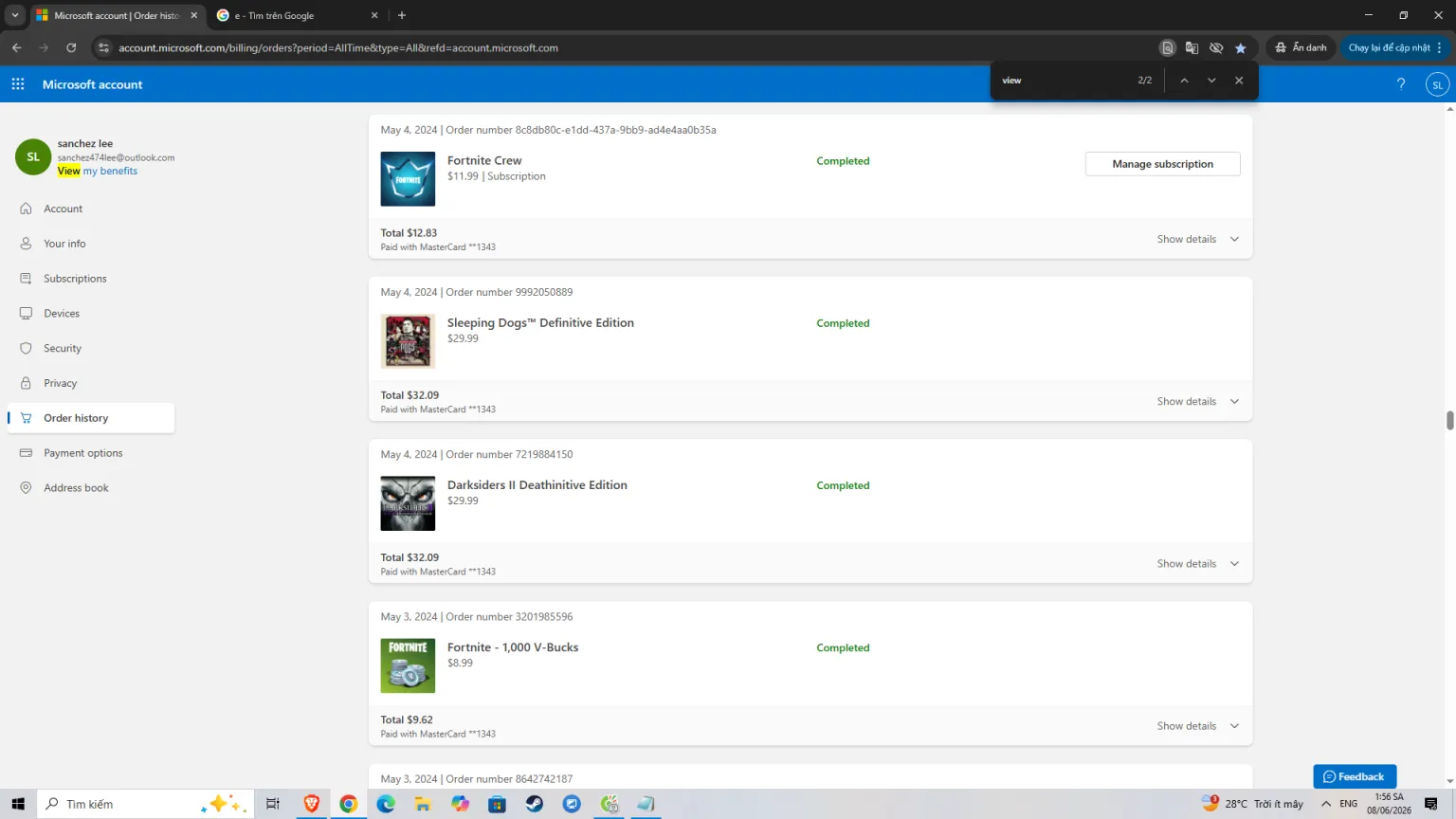The width and height of the screenshot is (1456, 819).
Task: Click the Ẩn danh incognito indicator
Action: (1301, 47)
